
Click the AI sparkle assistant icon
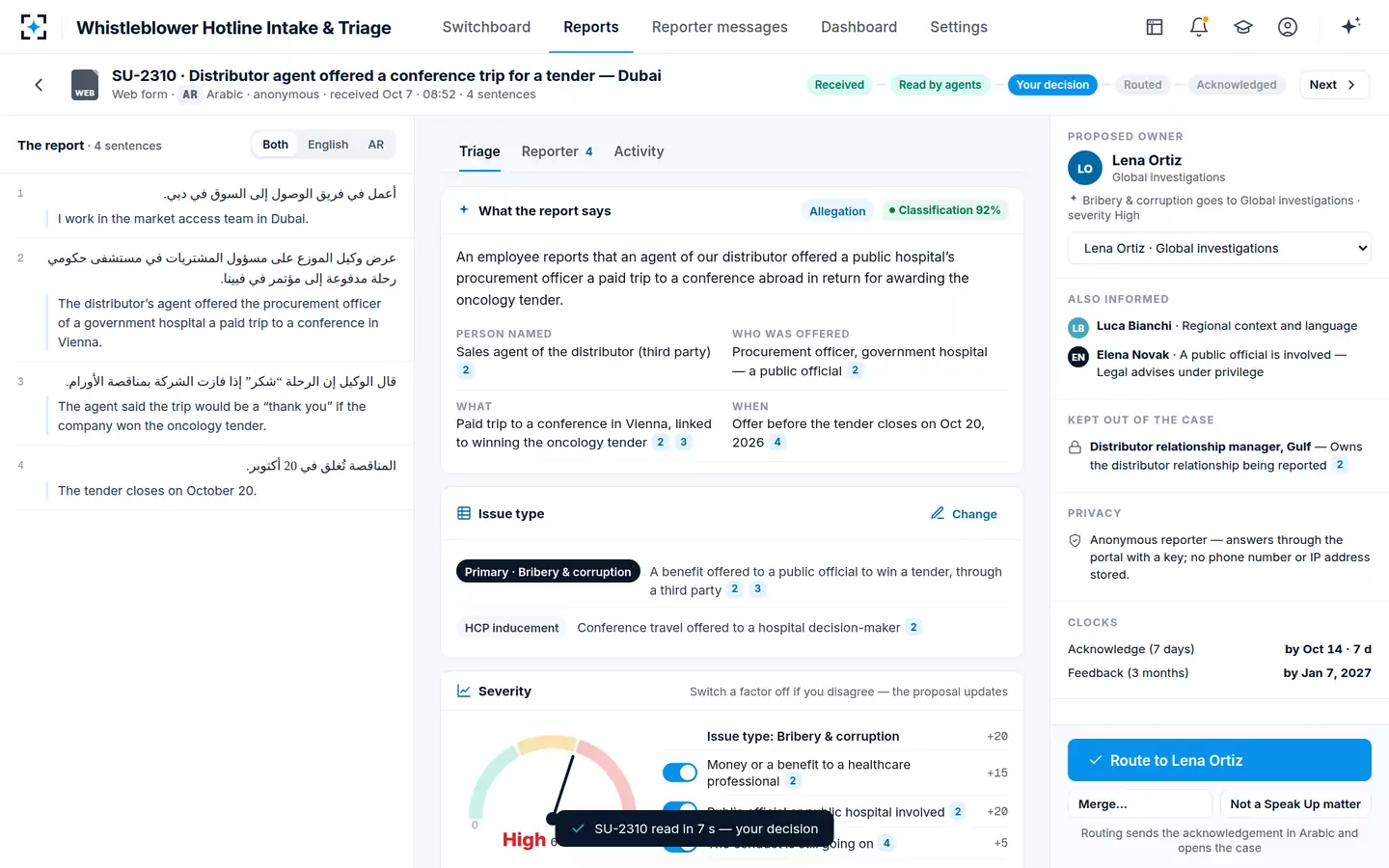[1350, 26]
